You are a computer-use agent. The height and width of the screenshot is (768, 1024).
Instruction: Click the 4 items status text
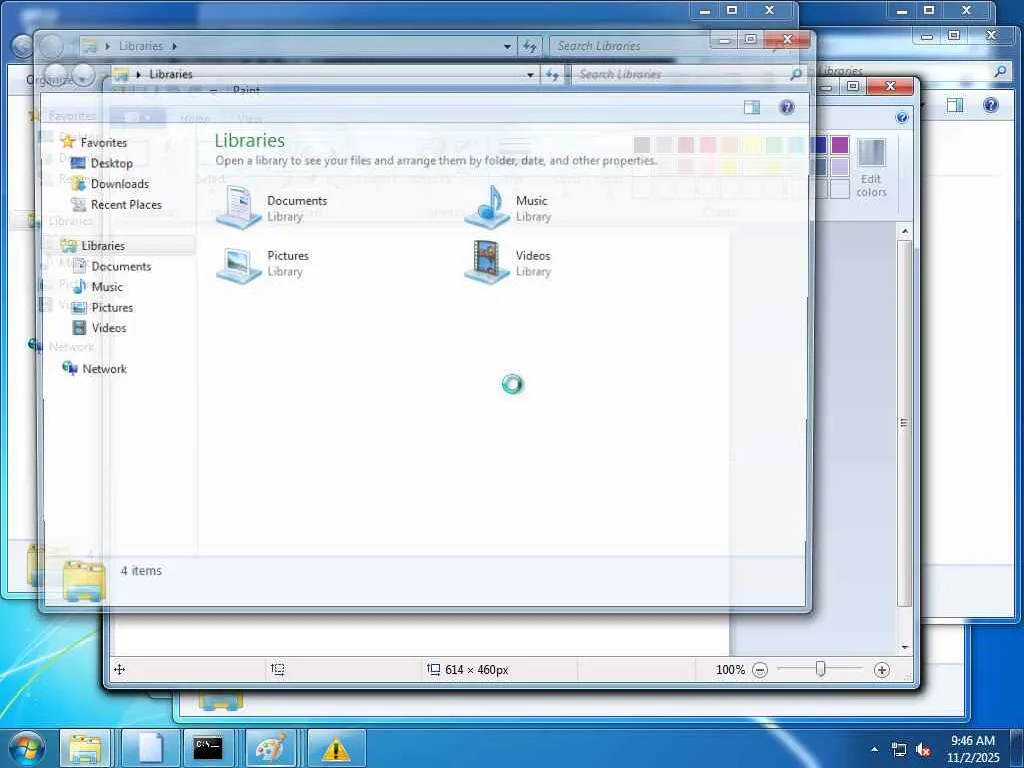(x=141, y=571)
